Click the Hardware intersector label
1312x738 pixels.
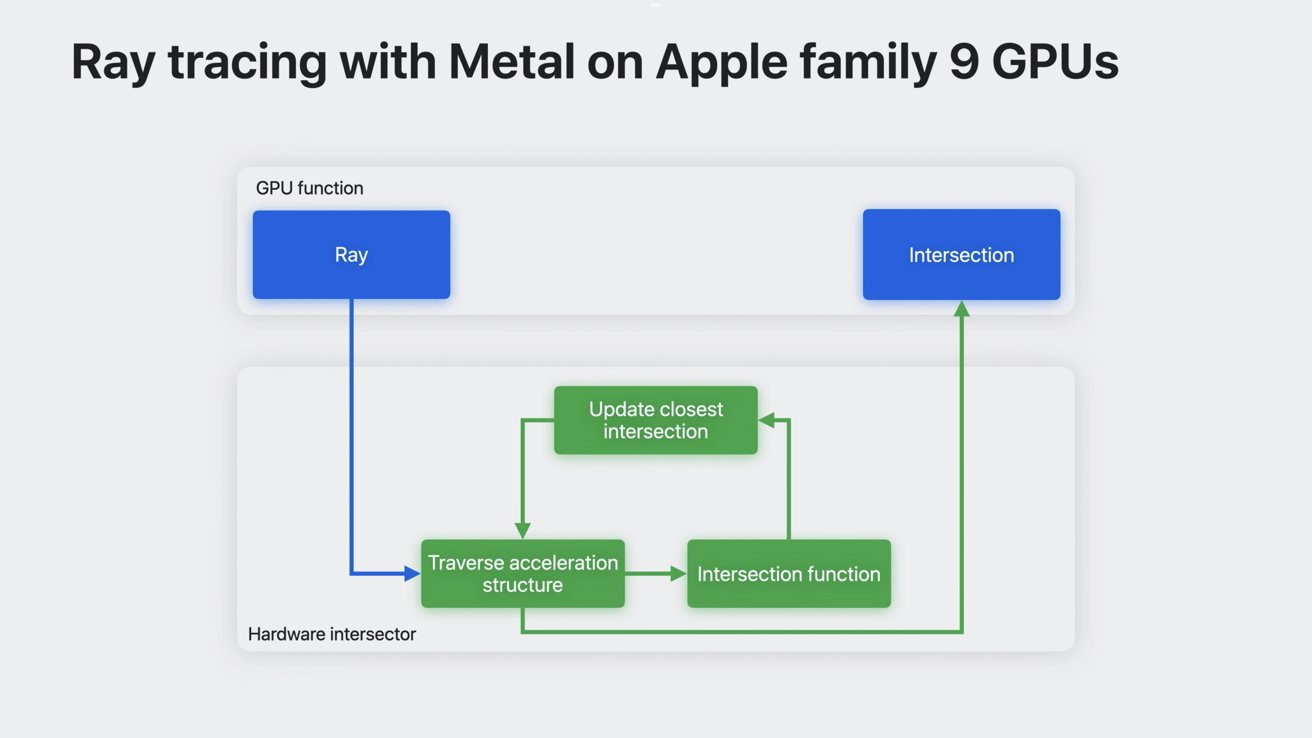(332, 634)
